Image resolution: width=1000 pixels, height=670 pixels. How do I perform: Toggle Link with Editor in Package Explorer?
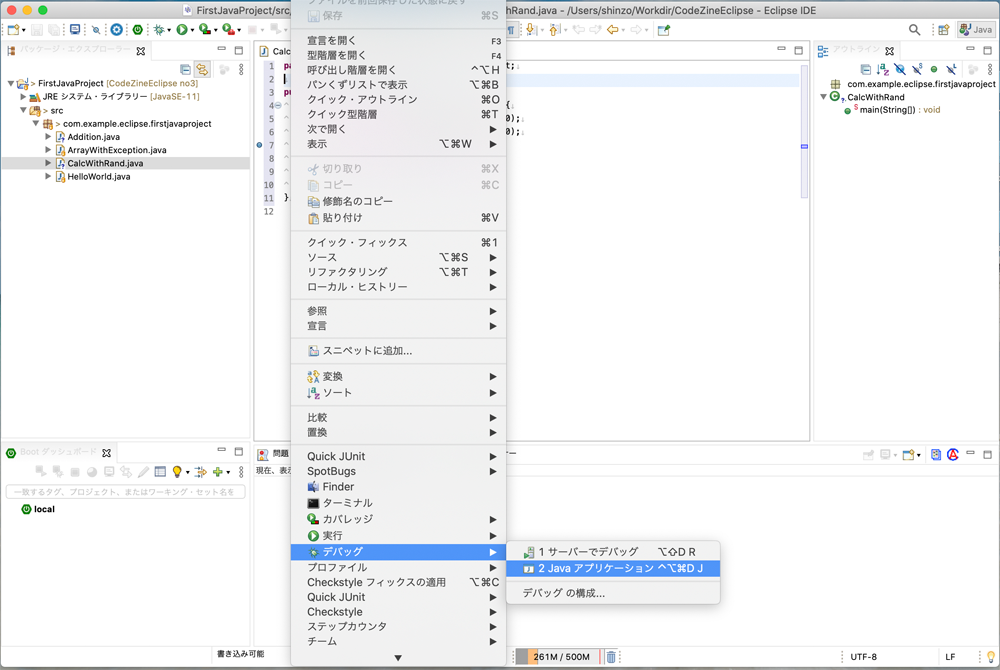[202, 69]
